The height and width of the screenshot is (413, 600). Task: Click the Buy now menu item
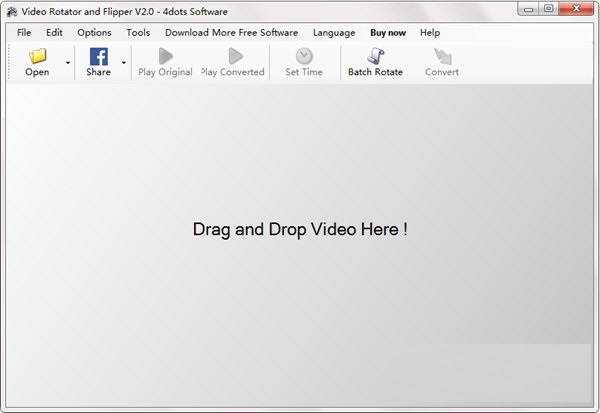(x=388, y=32)
